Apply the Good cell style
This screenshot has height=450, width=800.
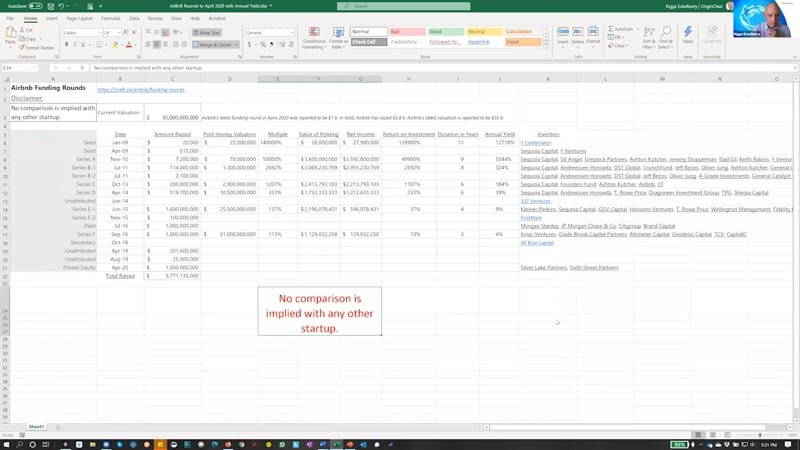tap(446, 32)
